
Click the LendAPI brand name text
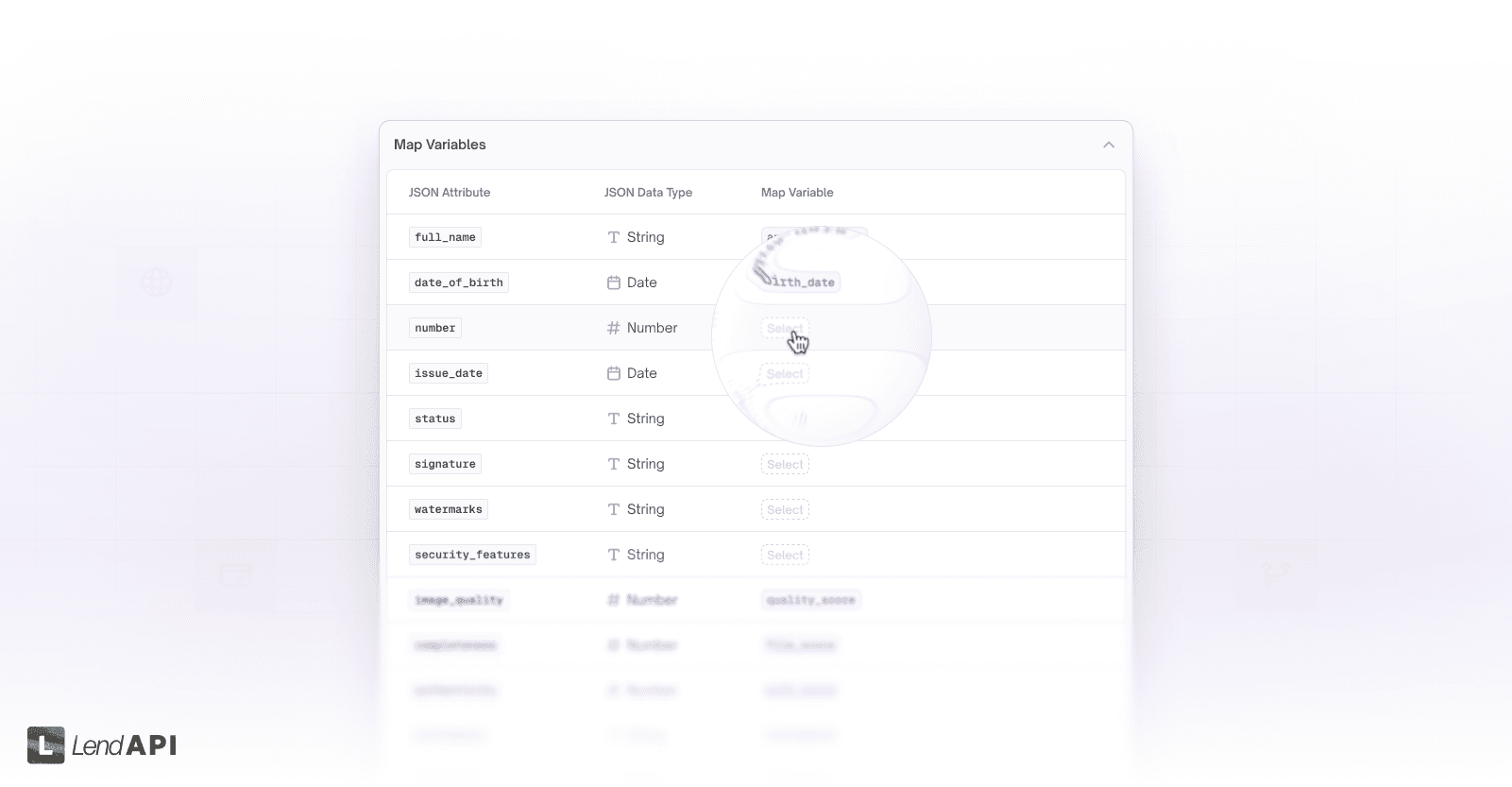pos(124,745)
